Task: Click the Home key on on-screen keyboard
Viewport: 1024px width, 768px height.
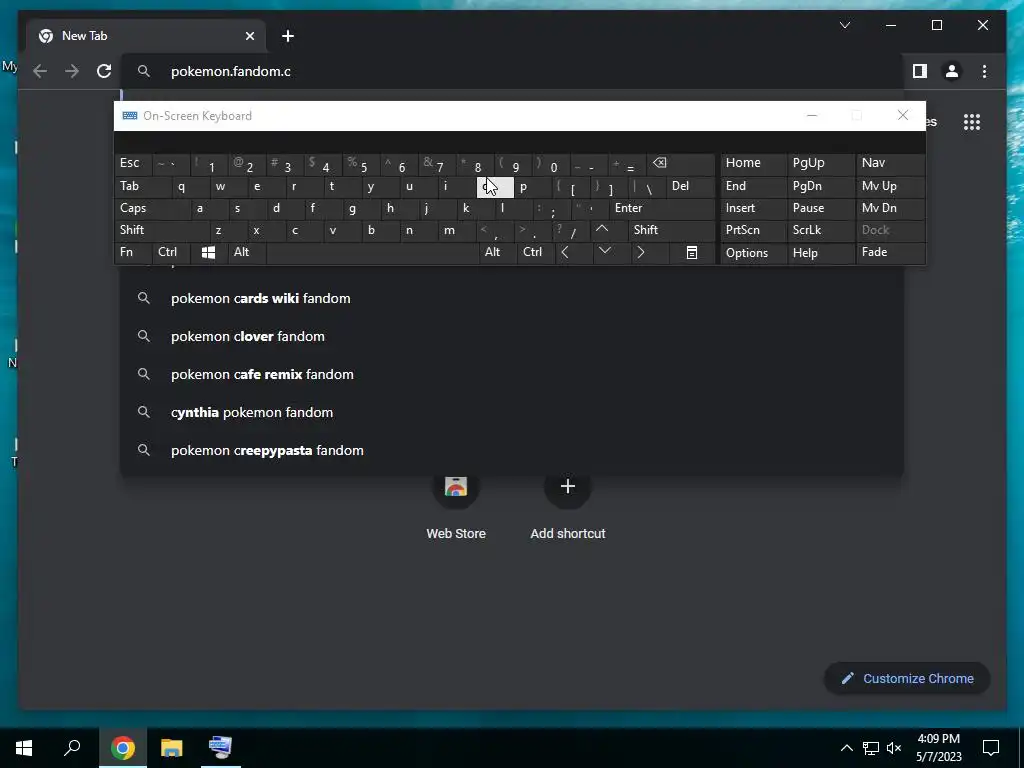Action: (753, 163)
